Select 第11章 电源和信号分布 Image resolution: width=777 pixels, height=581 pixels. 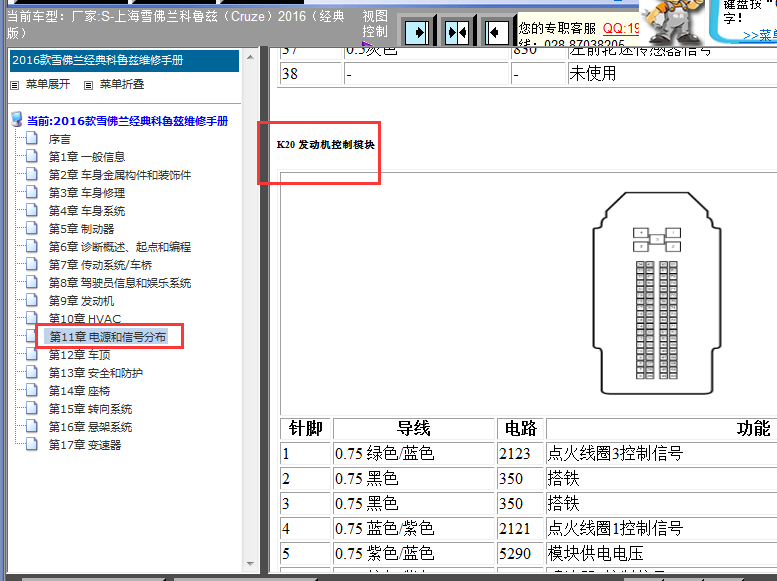click(x=108, y=337)
